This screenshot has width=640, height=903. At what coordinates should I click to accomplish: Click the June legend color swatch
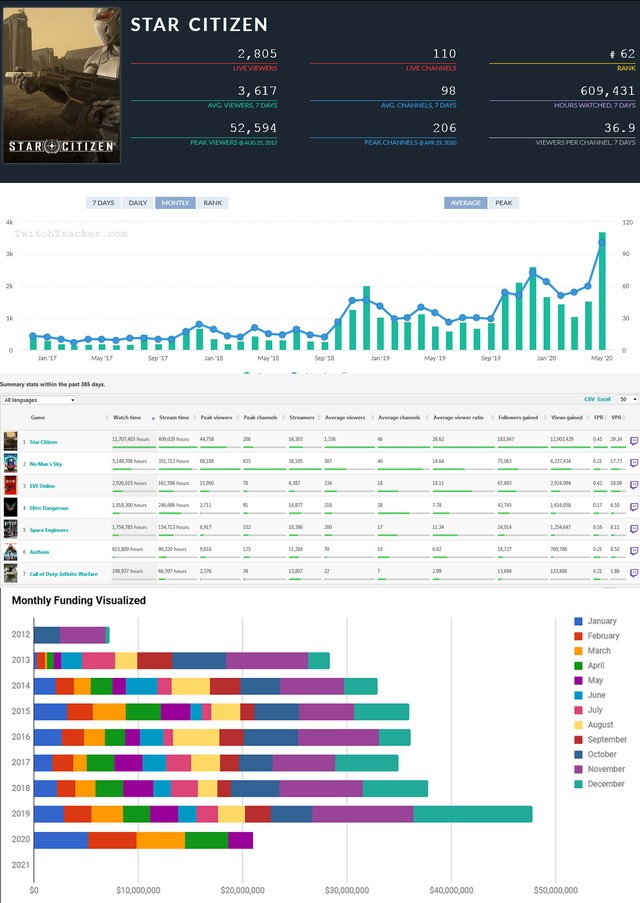pos(578,695)
